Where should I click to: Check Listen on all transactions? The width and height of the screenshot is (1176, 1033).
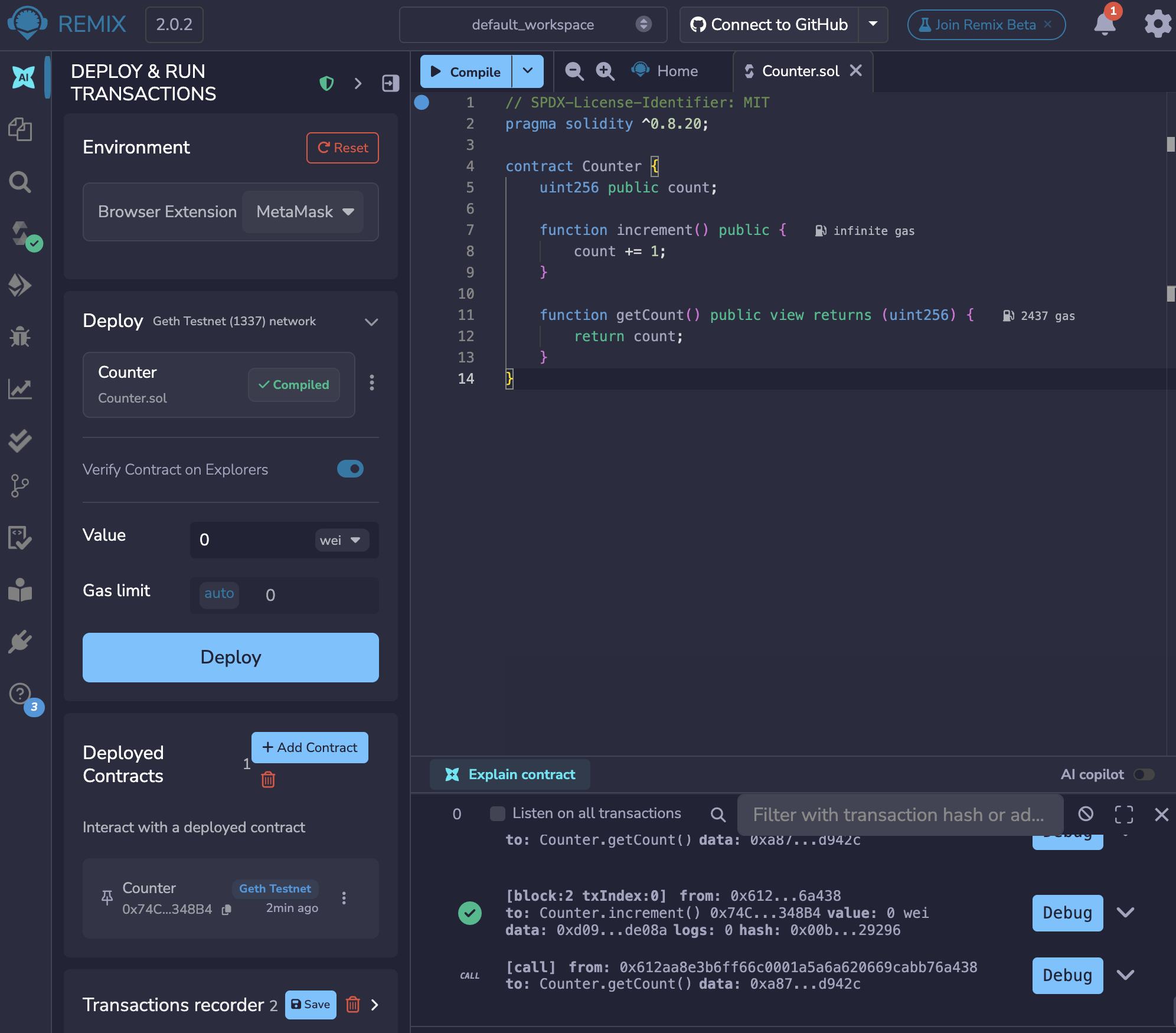click(x=498, y=813)
